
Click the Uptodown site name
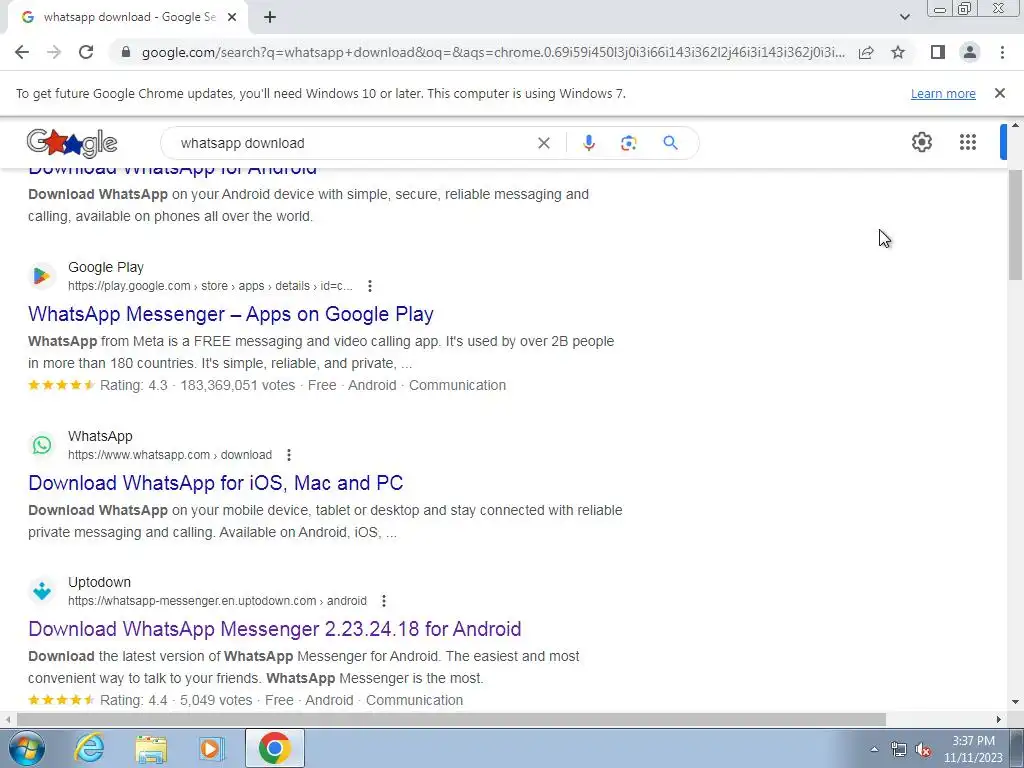(x=99, y=582)
